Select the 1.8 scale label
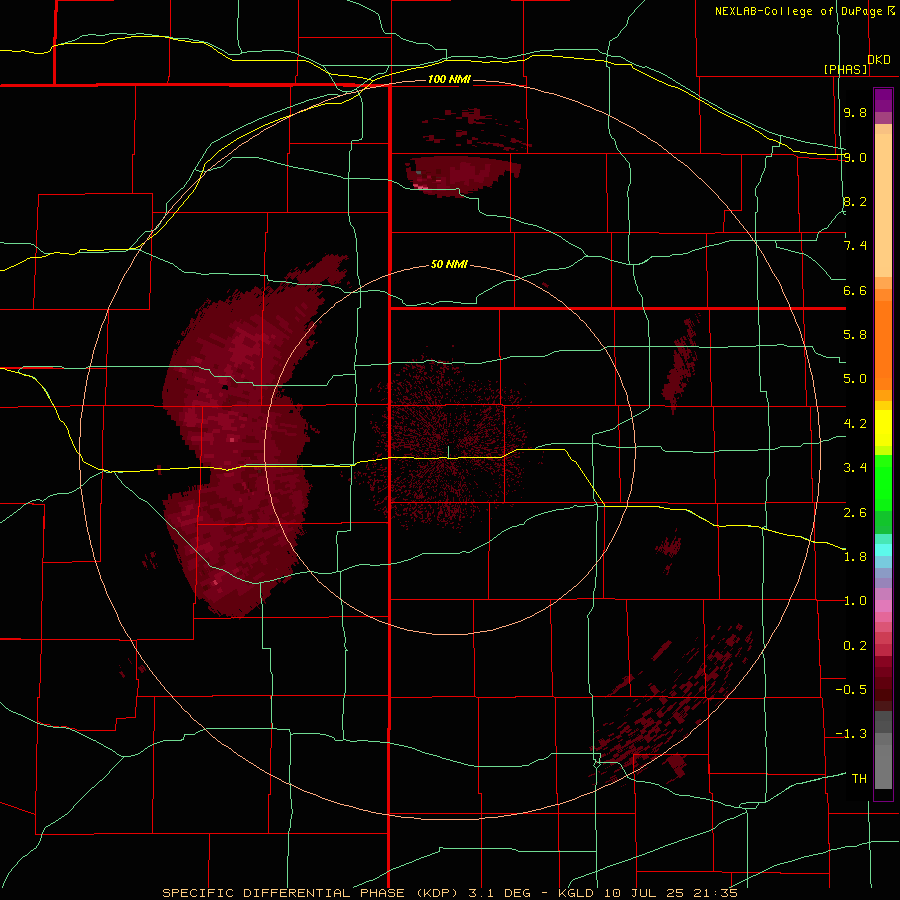900x900 pixels. pos(855,557)
